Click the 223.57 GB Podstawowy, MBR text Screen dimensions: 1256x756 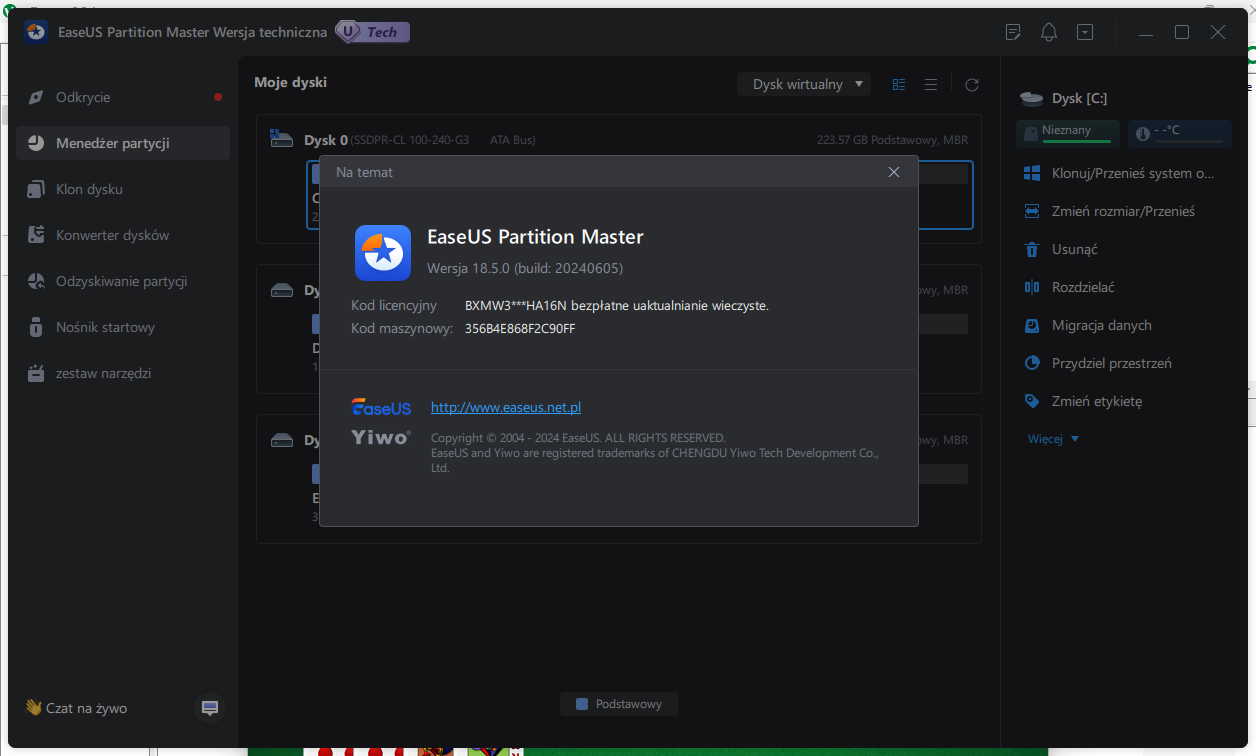pyautogui.click(x=892, y=140)
